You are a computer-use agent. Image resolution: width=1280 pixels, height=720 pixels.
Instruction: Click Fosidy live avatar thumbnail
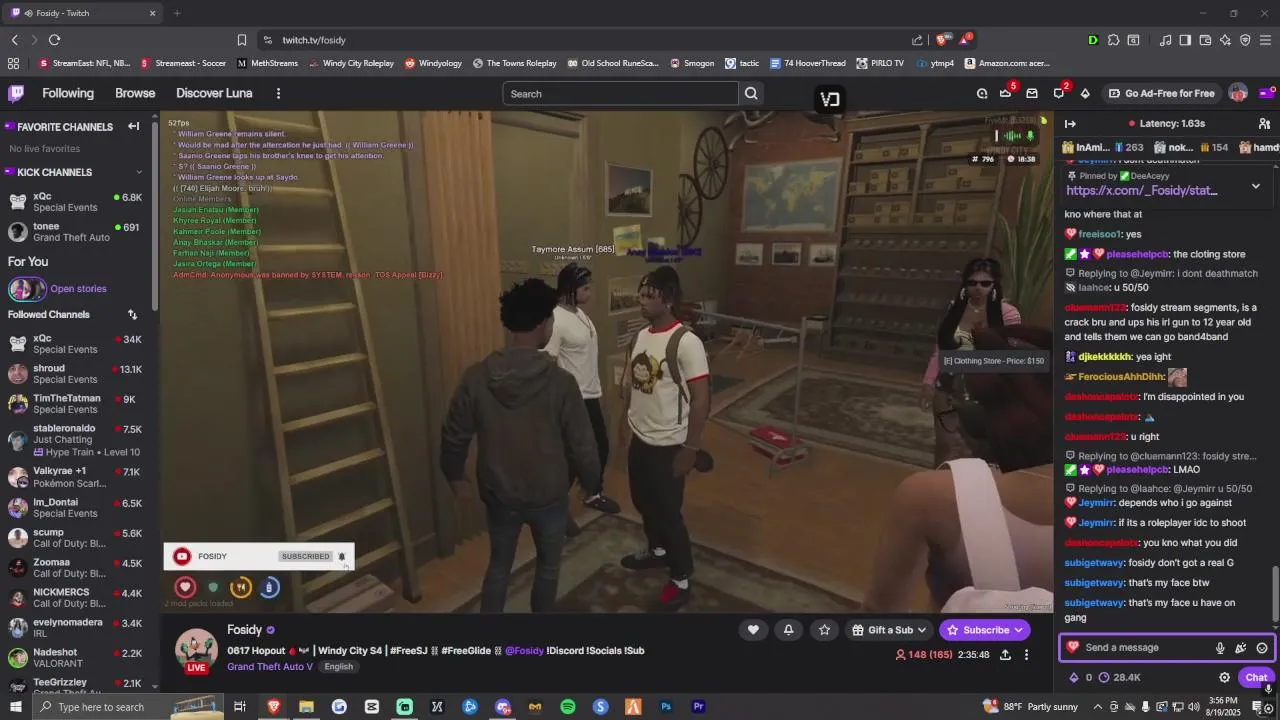coord(197,650)
